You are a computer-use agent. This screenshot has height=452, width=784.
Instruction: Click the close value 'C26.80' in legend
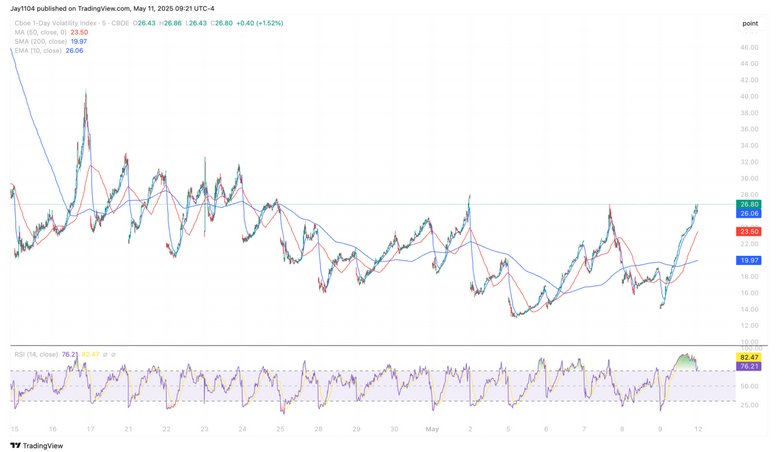pyautogui.click(x=222, y=24)
